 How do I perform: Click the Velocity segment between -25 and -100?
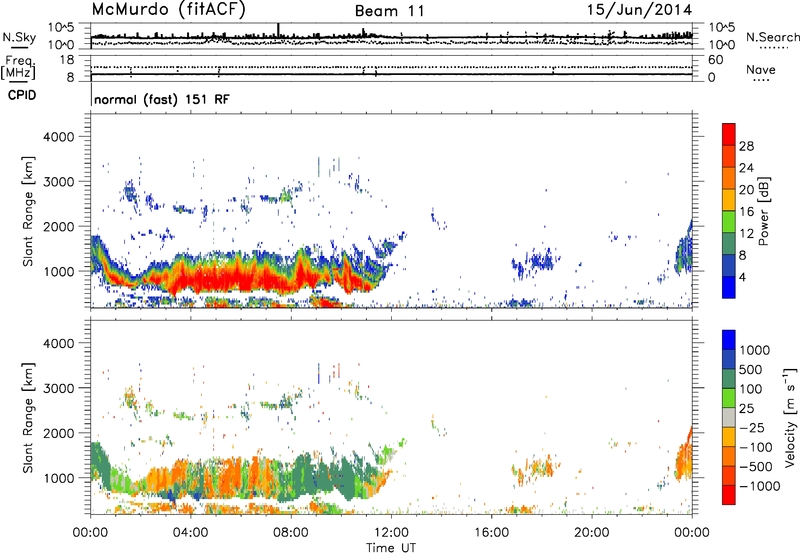pyautogui.click(x=729, y=437)
